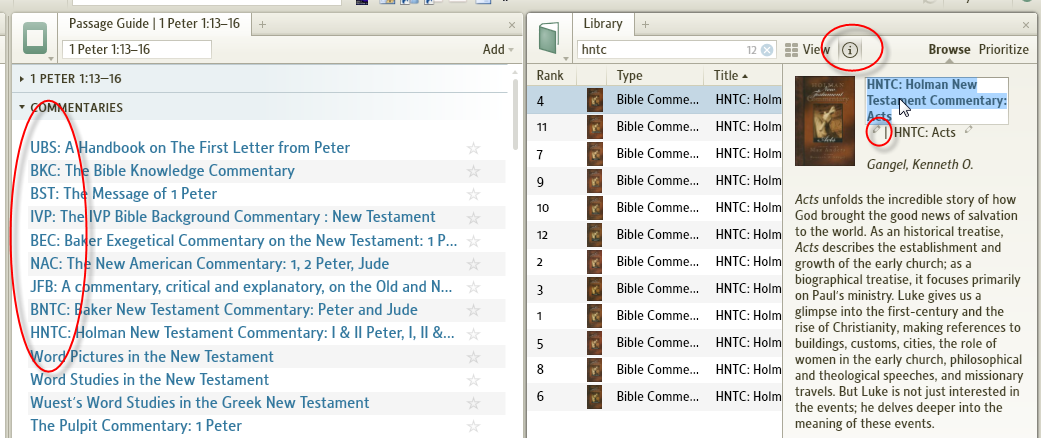
Task: Click the cover icon in rank 1 row
Action: 594,315
